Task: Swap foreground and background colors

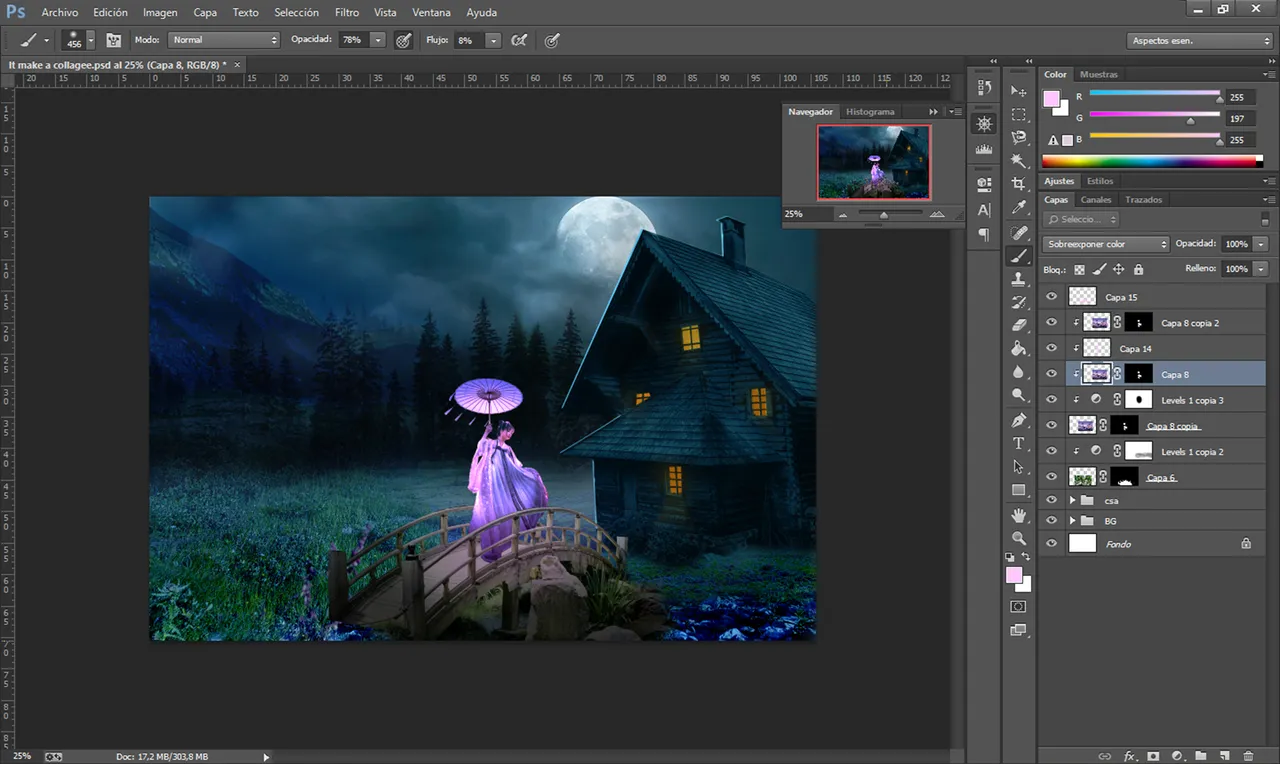Action: [1026, 557]
